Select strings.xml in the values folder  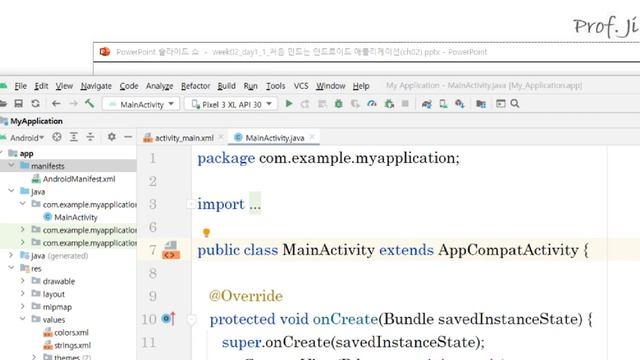[x=72, y=345]
